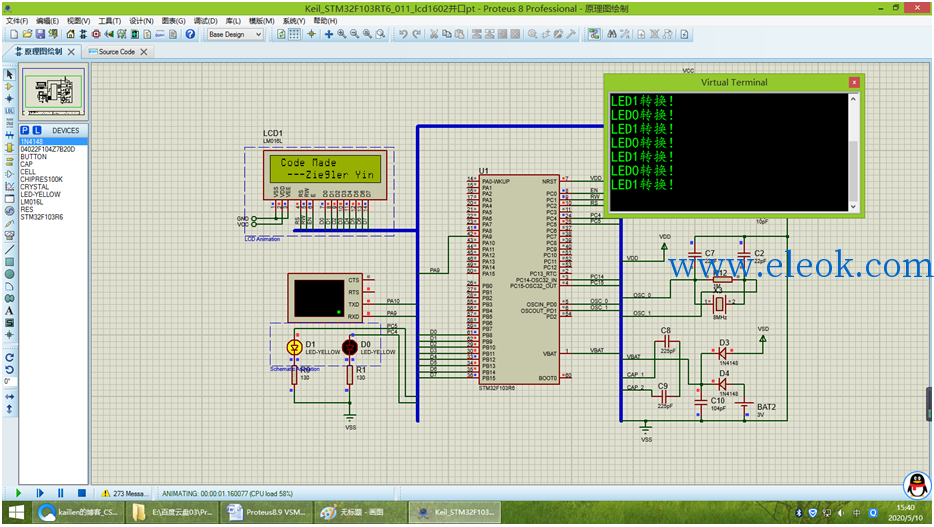This screenshot has height=527, width=934.
Task: Select the Buses mode tool
Action: click(x=9, y=136)
